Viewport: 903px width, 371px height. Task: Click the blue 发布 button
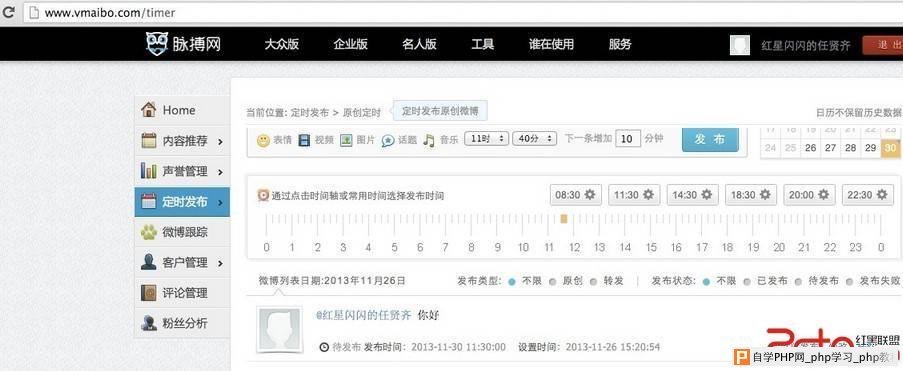pos(710,139)
